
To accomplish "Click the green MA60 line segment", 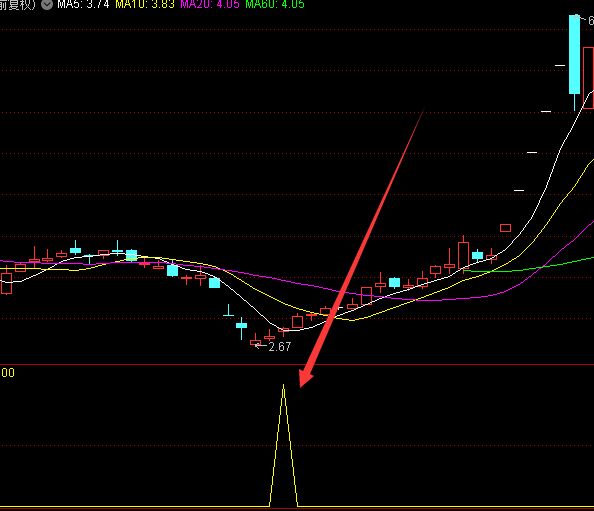I will 530,267.
